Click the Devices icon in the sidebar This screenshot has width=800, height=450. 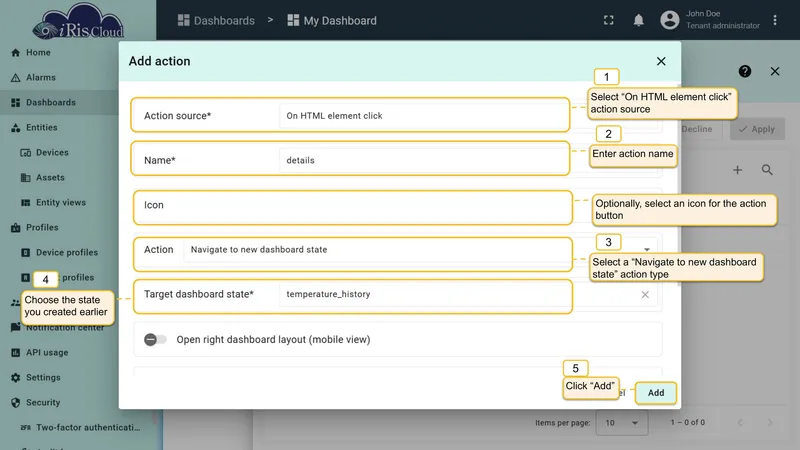(x=26, y=153)
